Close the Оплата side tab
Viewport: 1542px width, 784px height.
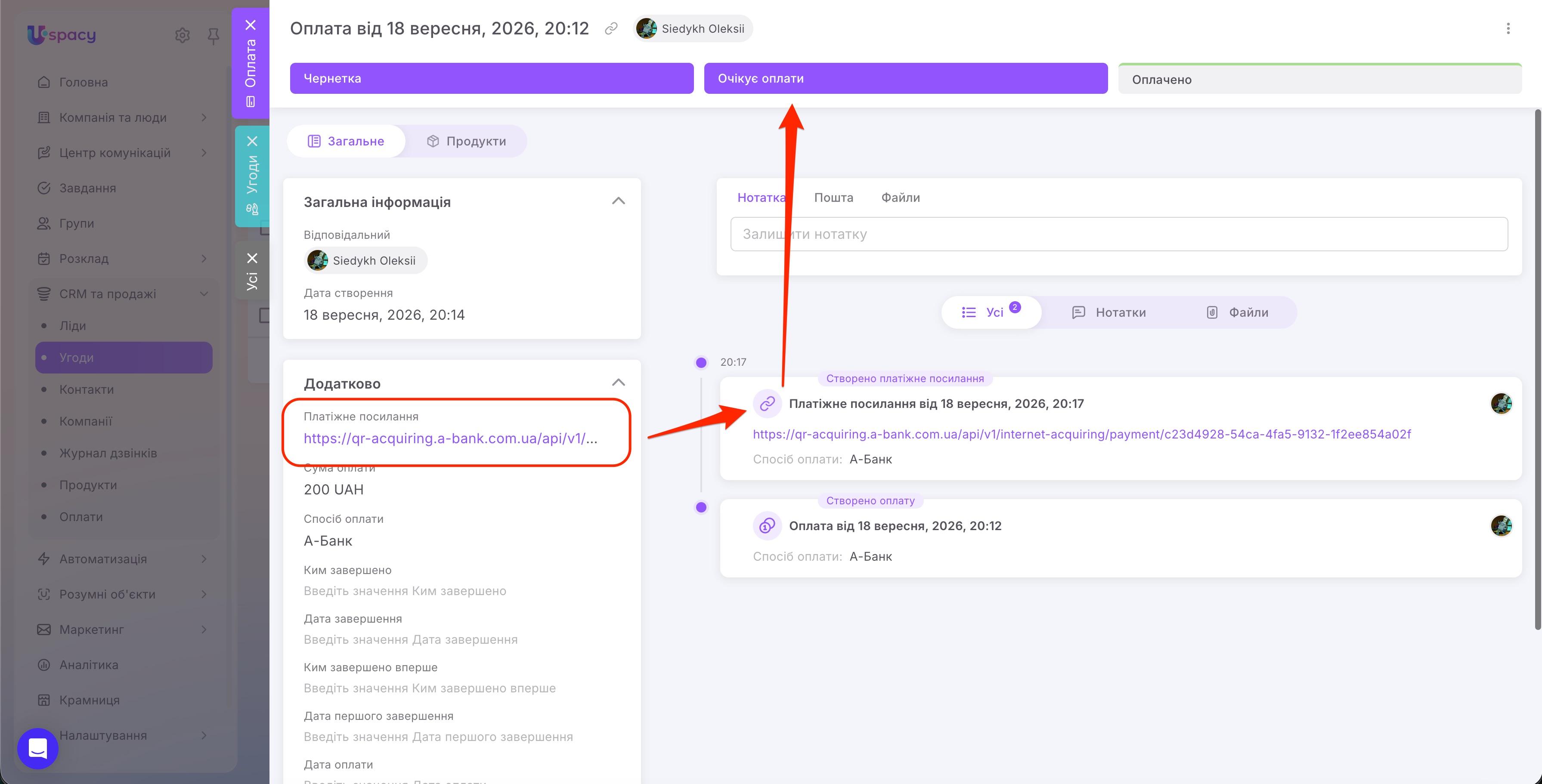[250, 25]
